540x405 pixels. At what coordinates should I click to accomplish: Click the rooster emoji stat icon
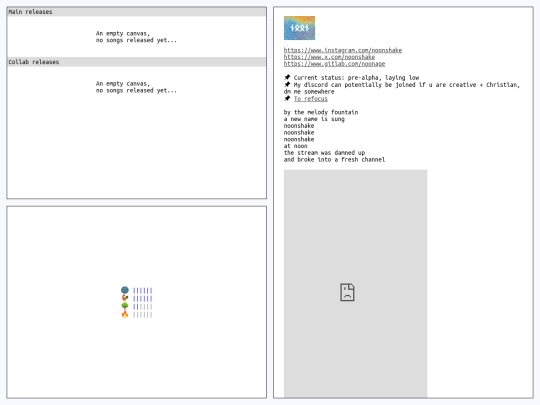125,298
